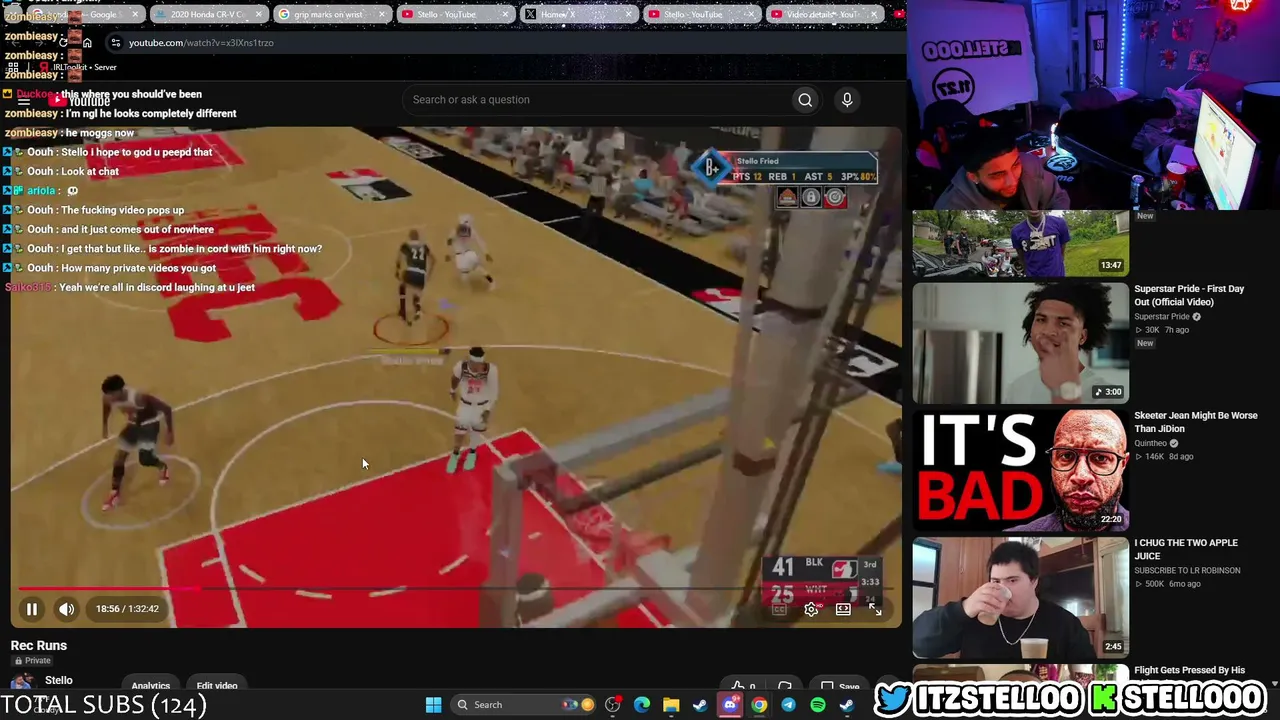This screenshot has width=1280, height=720.
Task: Open Discord from the taskbar
Action: [x=730, y=705]
